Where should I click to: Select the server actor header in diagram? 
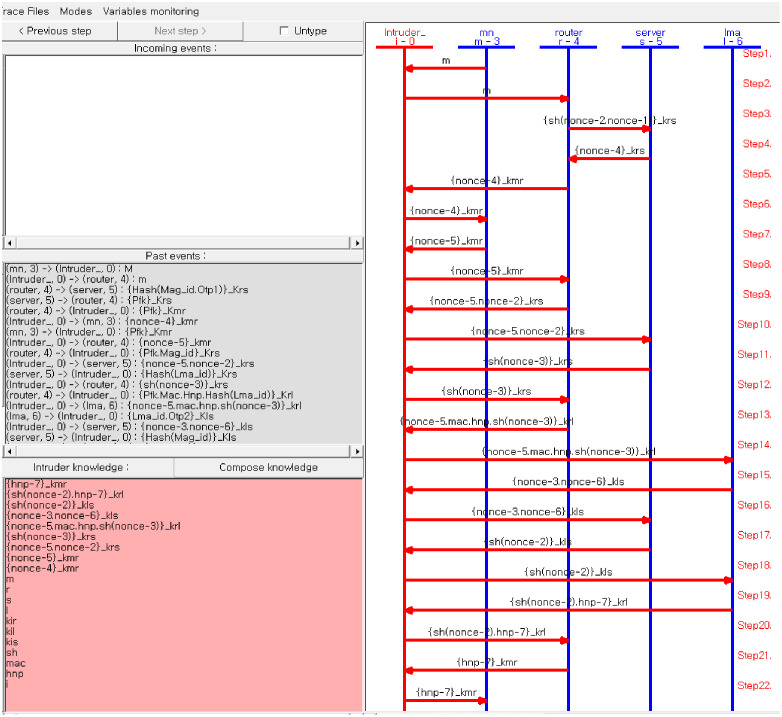tap(650, 37)
